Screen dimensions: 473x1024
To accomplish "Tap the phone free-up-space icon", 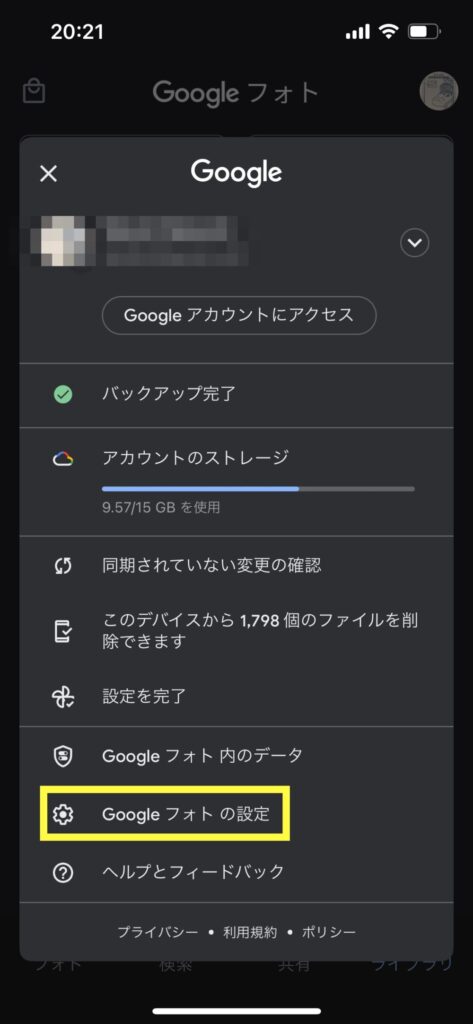I will click(63, 631).
